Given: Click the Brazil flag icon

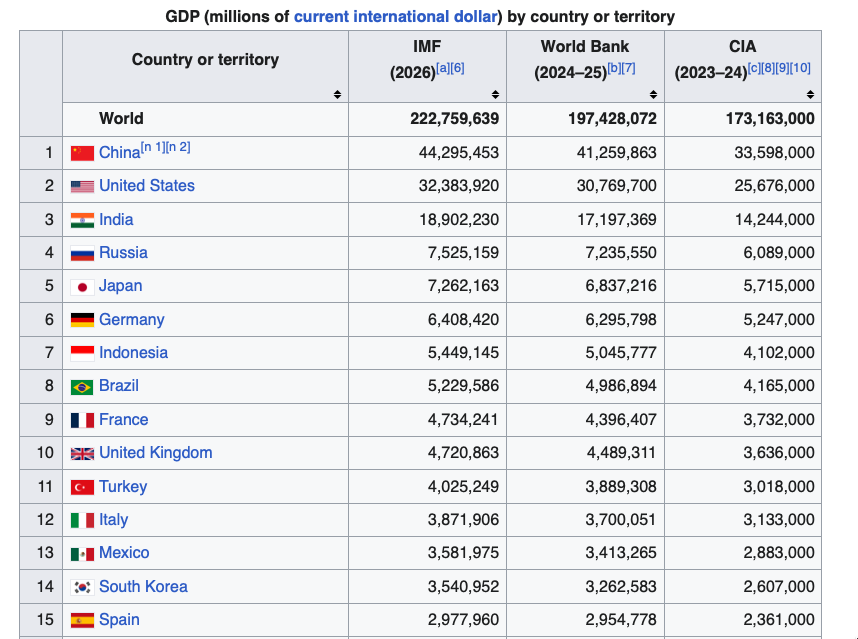Looking at the screenshot, I should click(x=82, y=387).
